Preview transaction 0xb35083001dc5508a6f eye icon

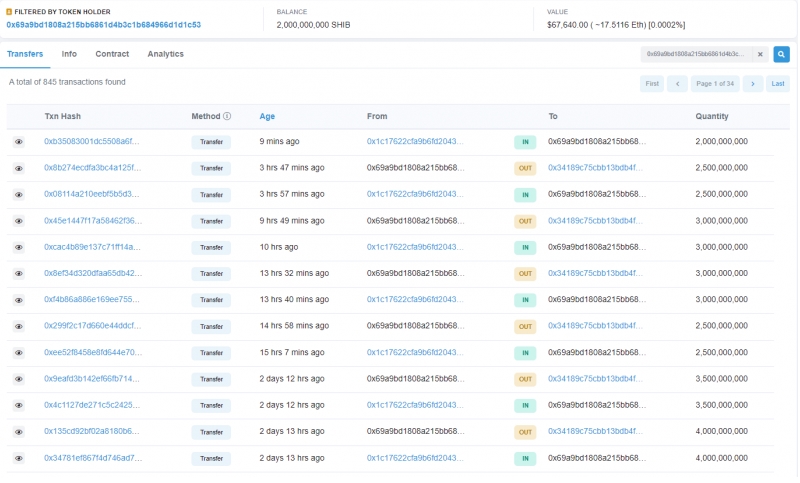19,142
